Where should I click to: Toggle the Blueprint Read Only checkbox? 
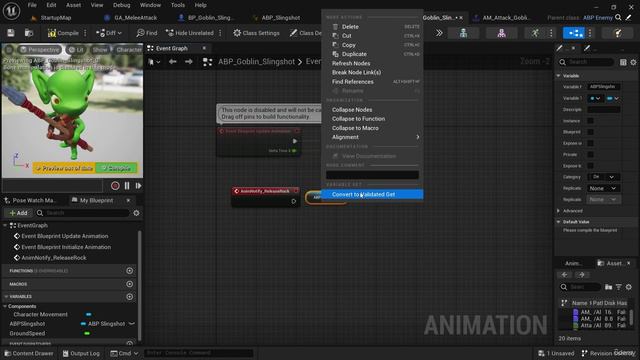pos(590,132)
